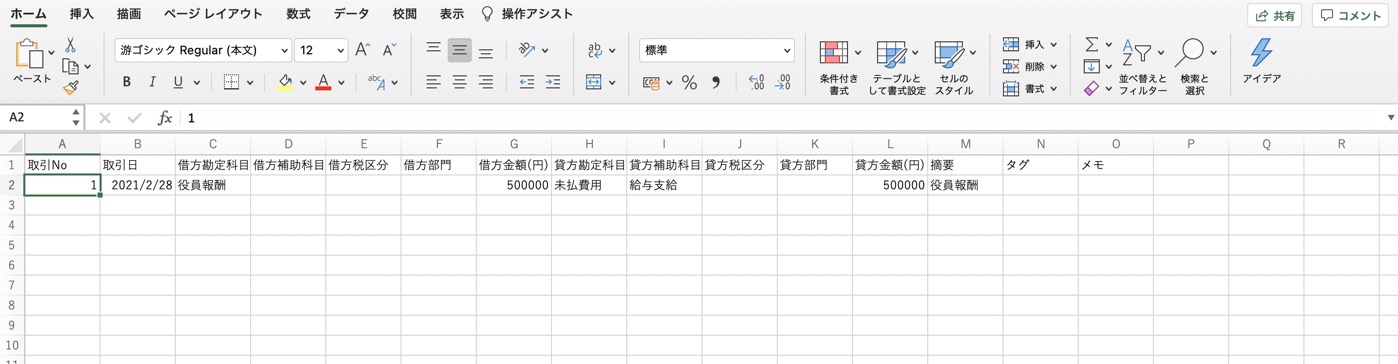The image size is (1398, 364).
Task: Decrease decimal places icon
Action: (x=783, y=83)
